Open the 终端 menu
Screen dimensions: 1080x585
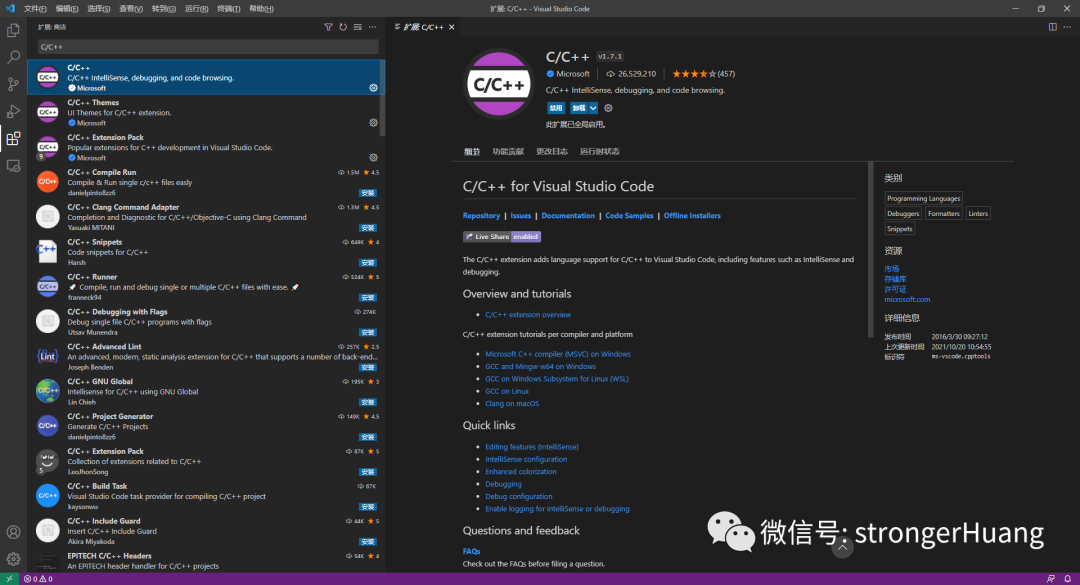coord(229,8)
